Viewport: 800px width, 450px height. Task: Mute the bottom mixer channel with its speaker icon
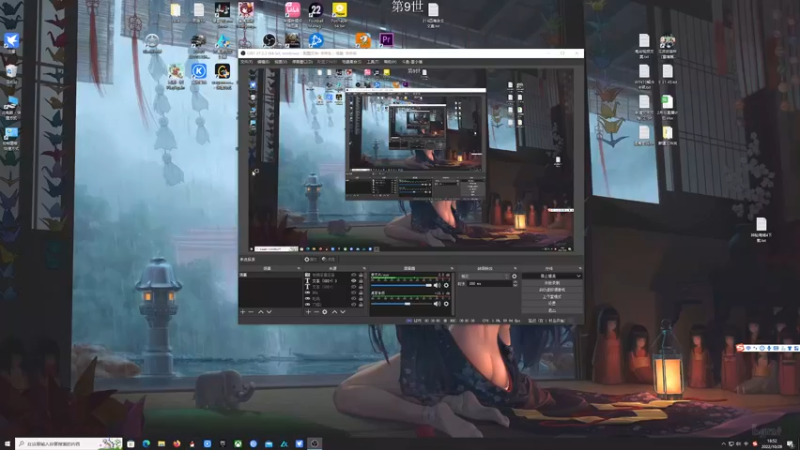tap(437, 304)
